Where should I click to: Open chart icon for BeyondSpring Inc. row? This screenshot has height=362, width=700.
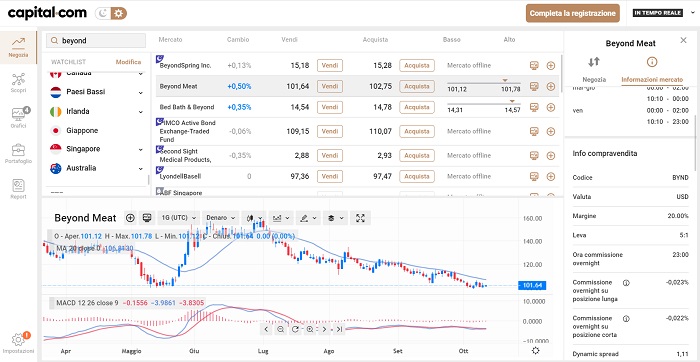(534, 66)
